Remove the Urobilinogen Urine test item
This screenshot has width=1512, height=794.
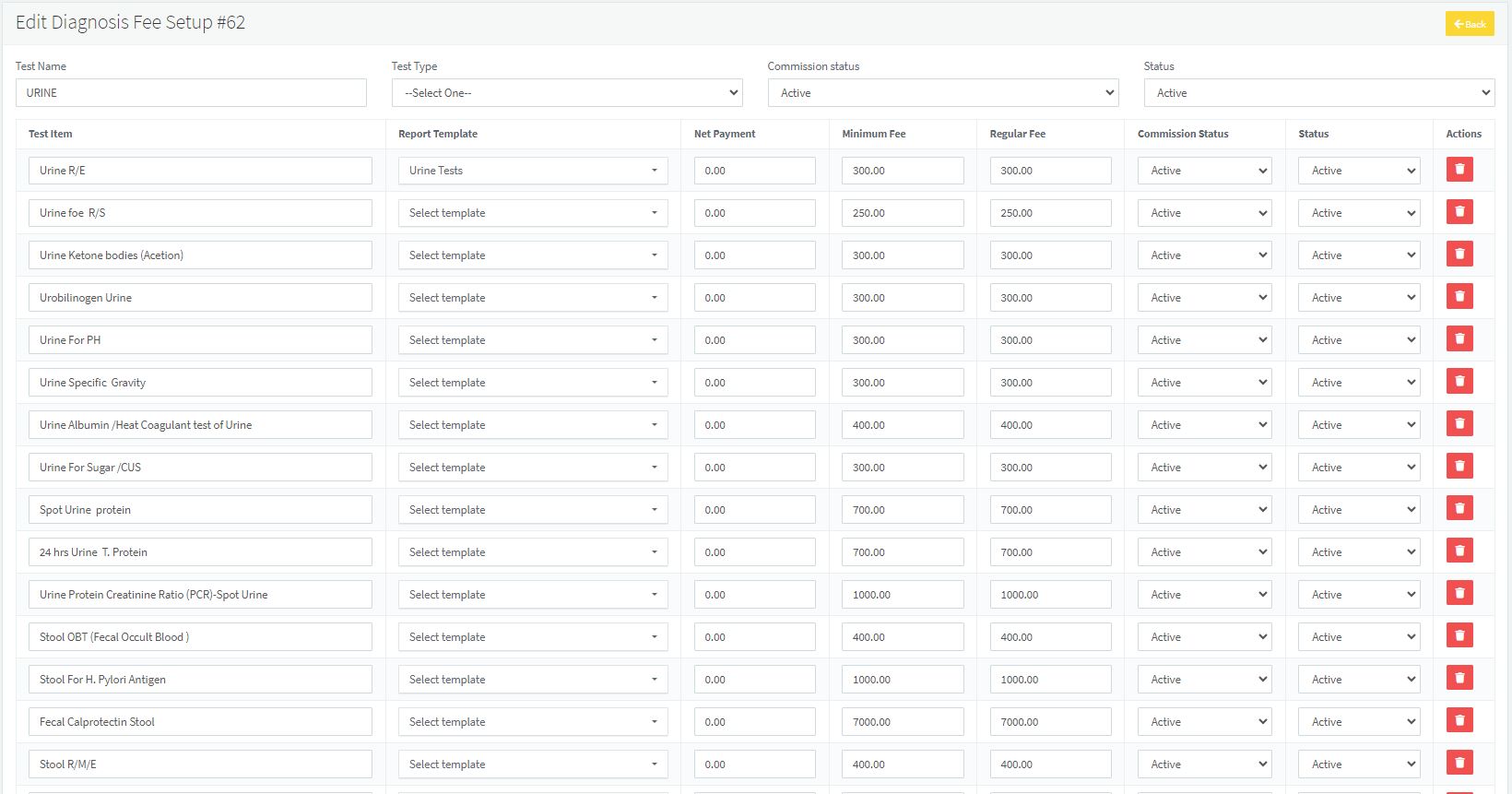pos(1459,297)
